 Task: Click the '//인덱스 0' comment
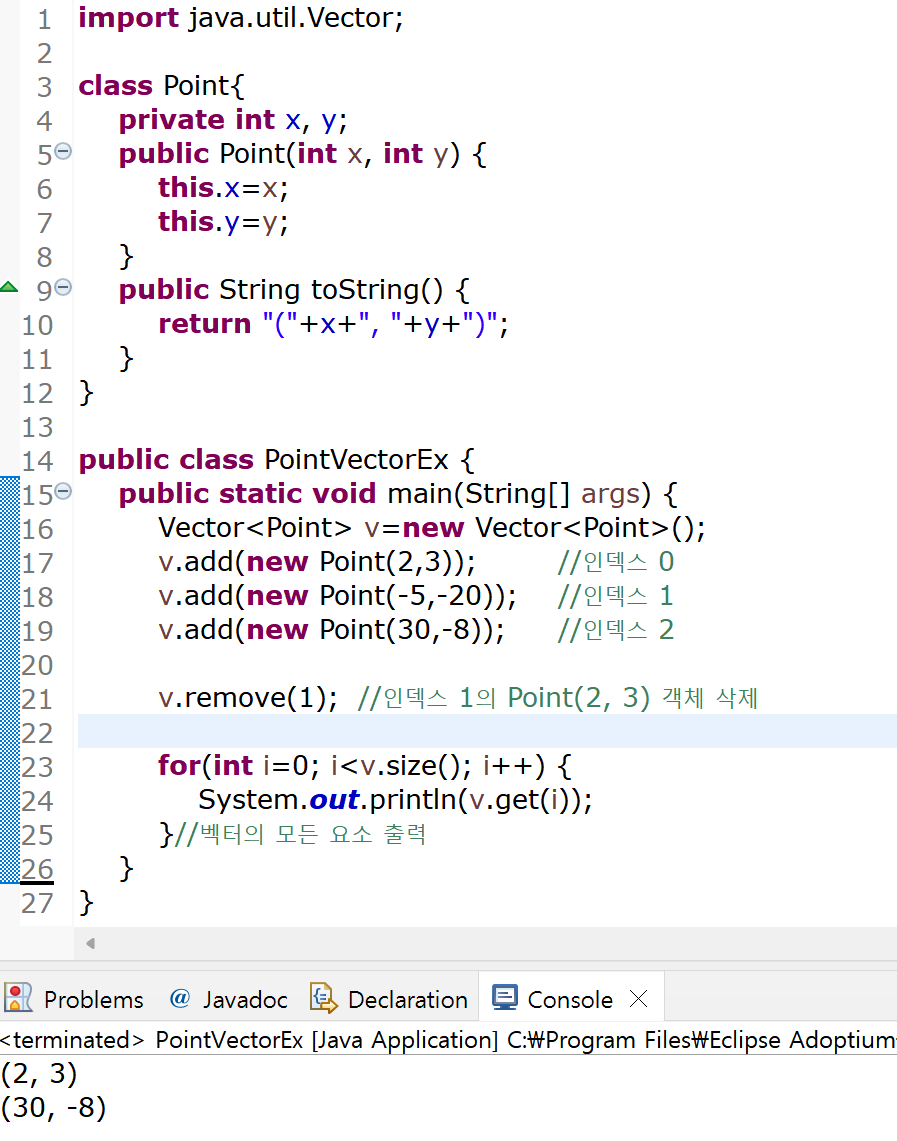(x=615, y=562)
